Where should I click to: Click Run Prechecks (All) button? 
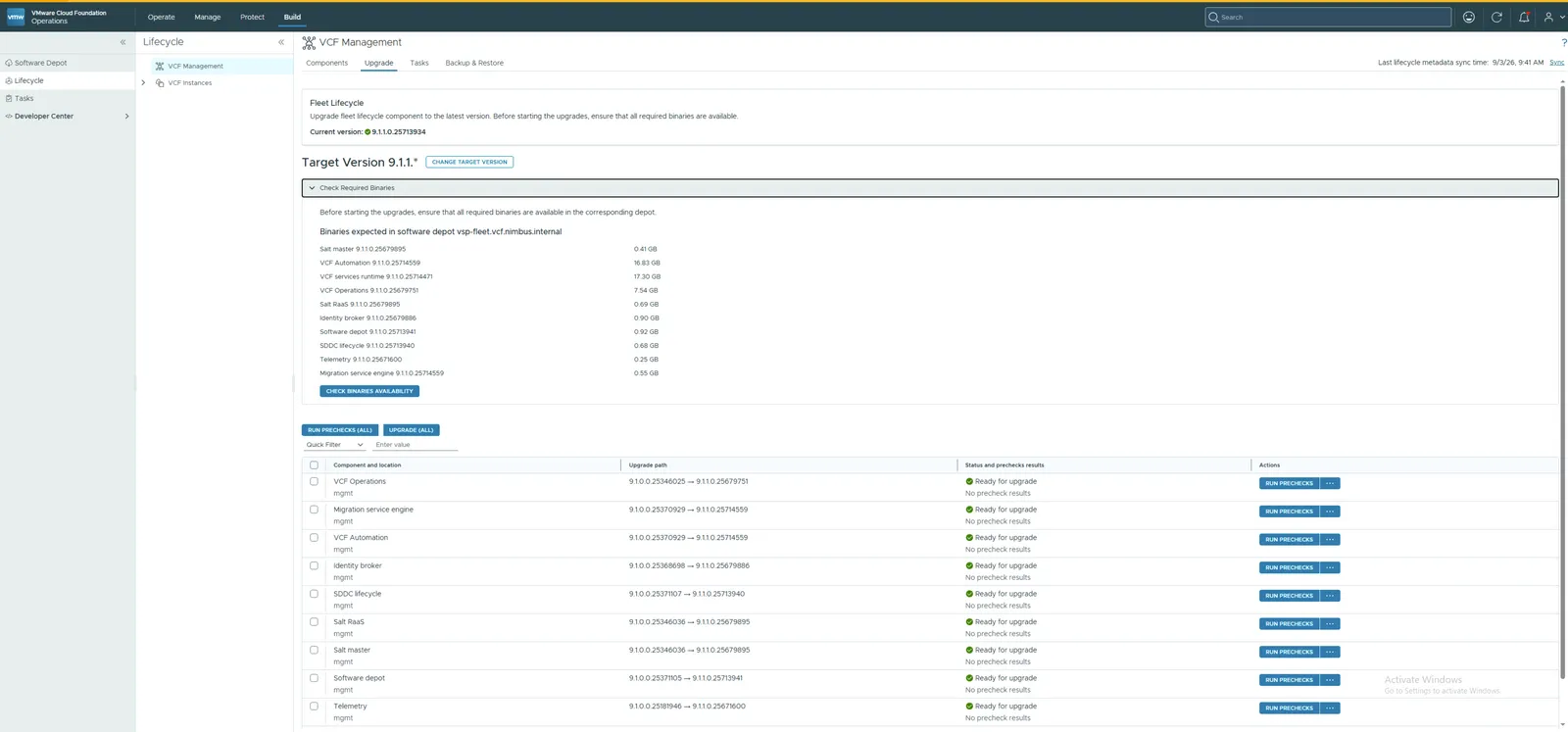[x=340, y=430]
